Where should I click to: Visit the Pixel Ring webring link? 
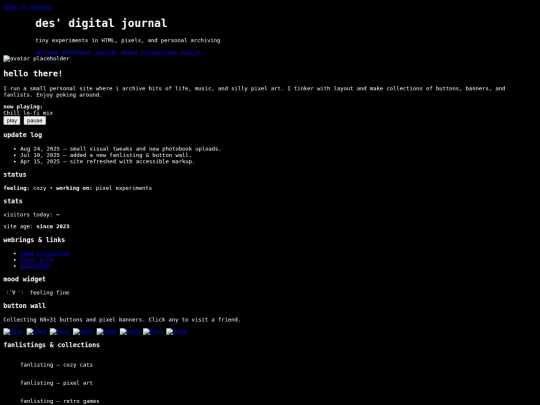tap(37, 260)
